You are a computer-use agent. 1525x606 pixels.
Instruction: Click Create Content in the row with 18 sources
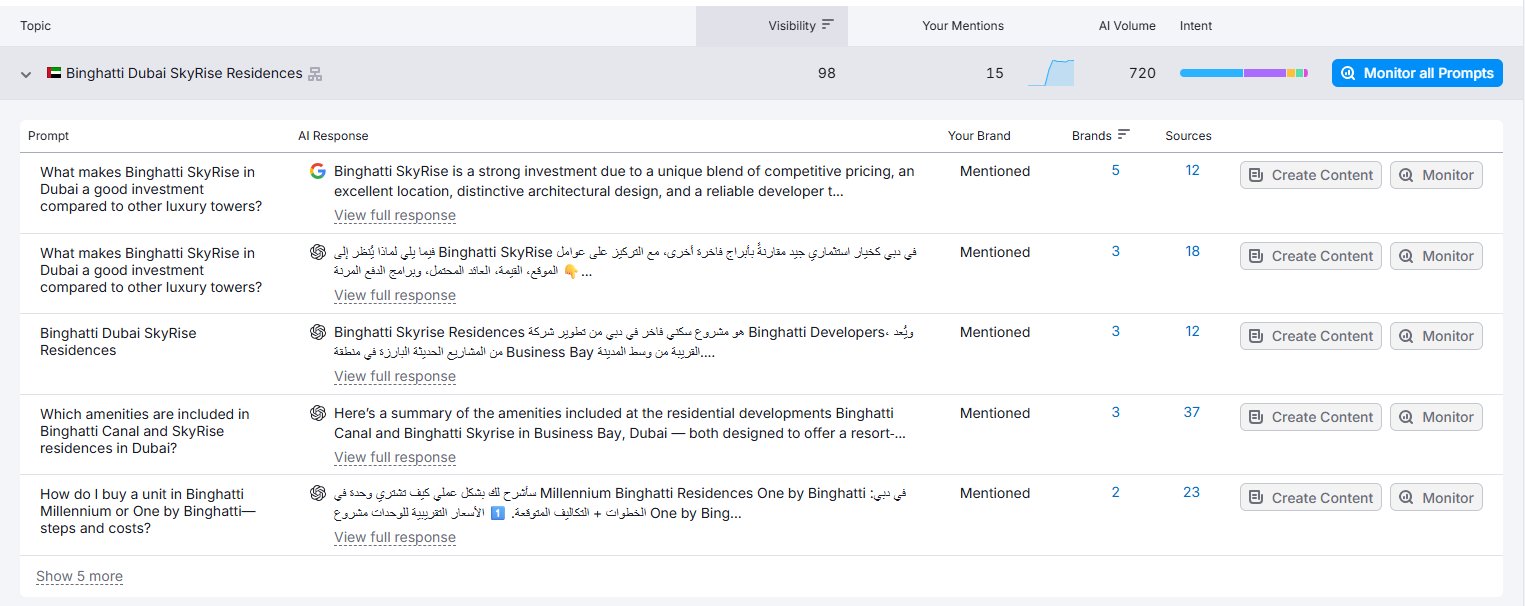click(x=1311, y=256)
